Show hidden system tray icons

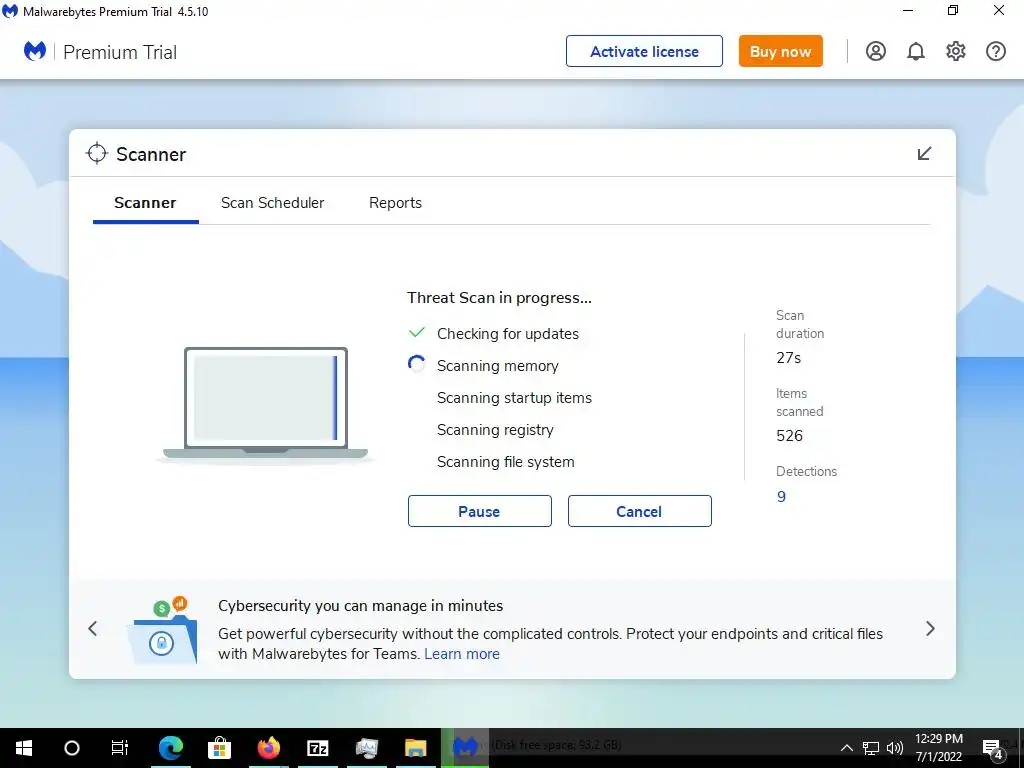pyautogui.click(x=846, y=748)
